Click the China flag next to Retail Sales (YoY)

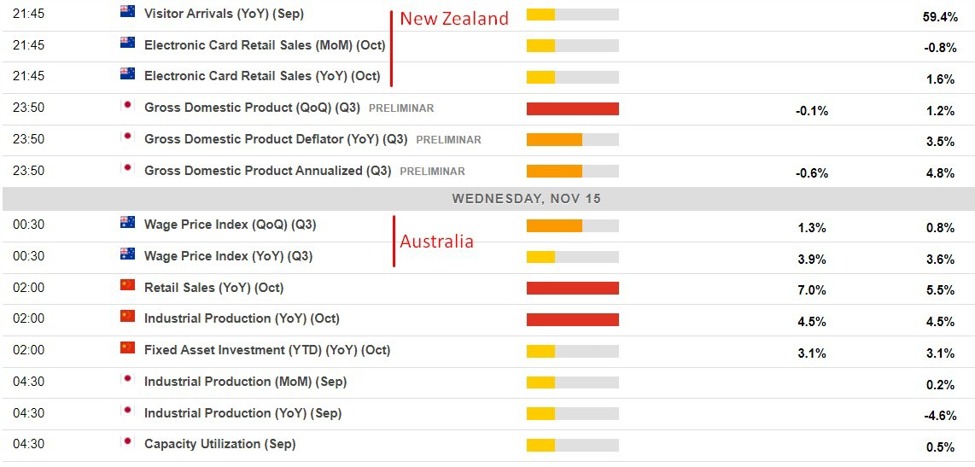click(x=127, y=285)
